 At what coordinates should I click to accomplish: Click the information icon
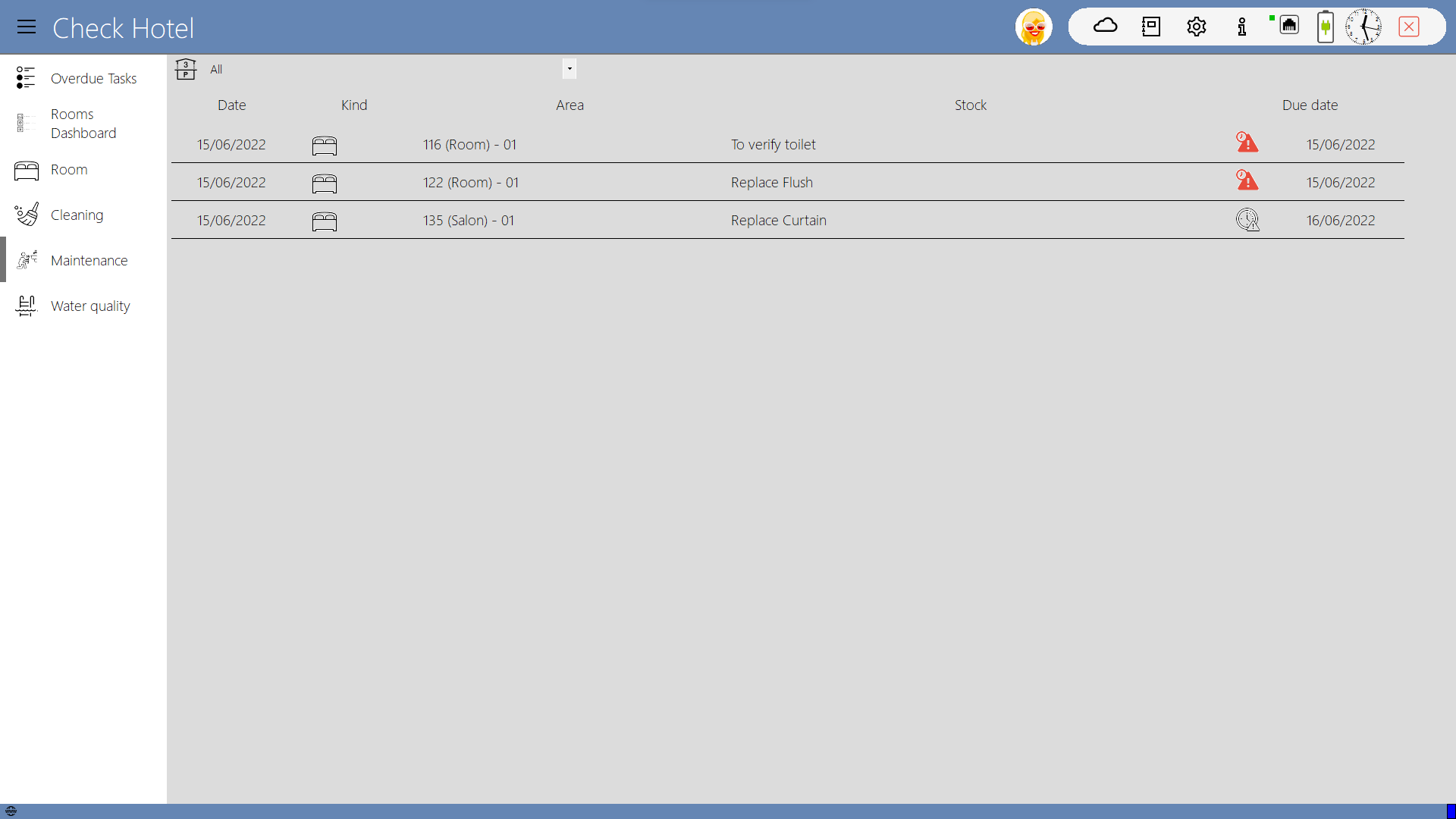pyautogui.click(x=1241, y=27)
